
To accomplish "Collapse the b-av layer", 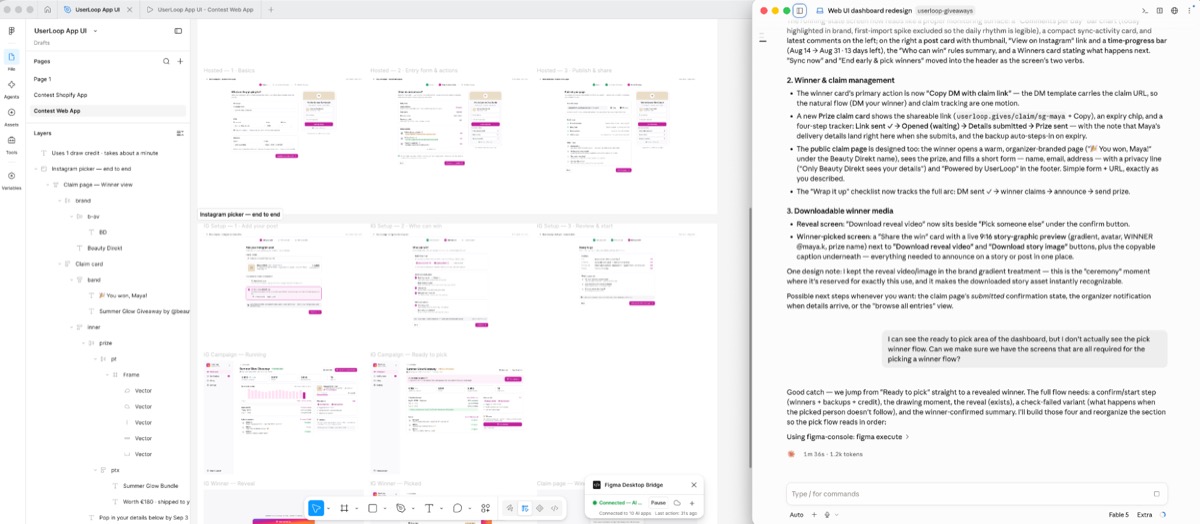I will click(70, 217).
